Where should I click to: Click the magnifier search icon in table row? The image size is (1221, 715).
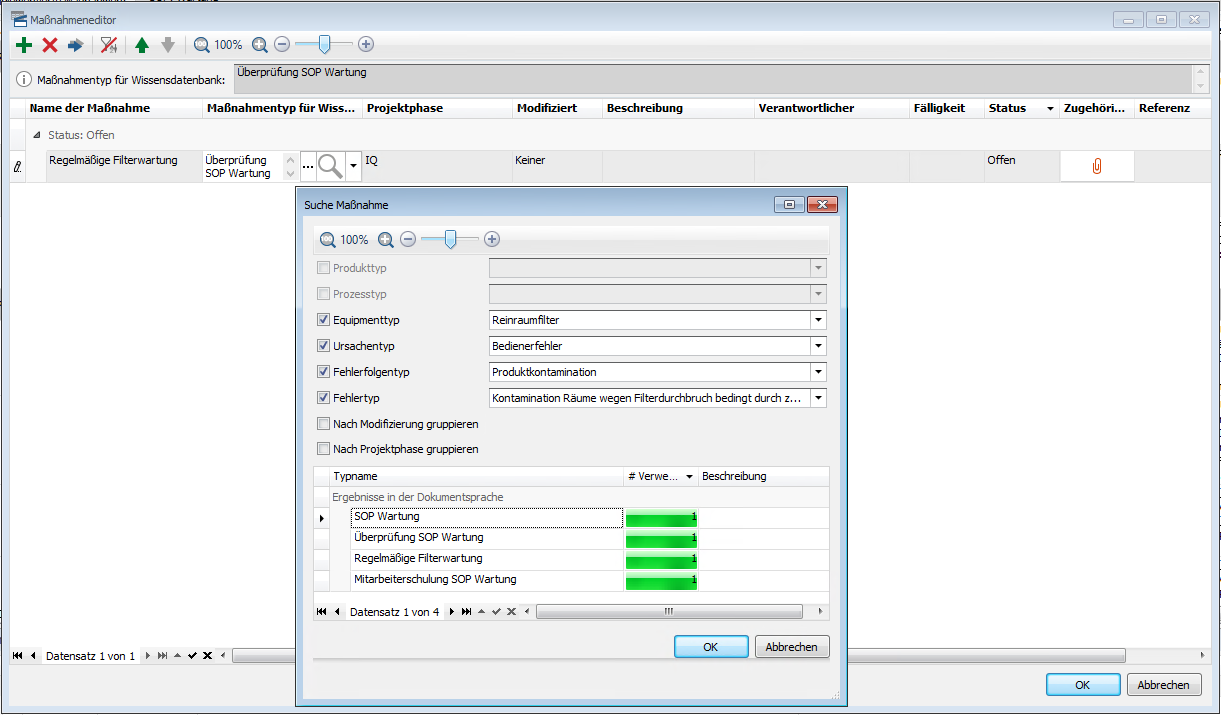pyautogui.click(x=331, y=166)
